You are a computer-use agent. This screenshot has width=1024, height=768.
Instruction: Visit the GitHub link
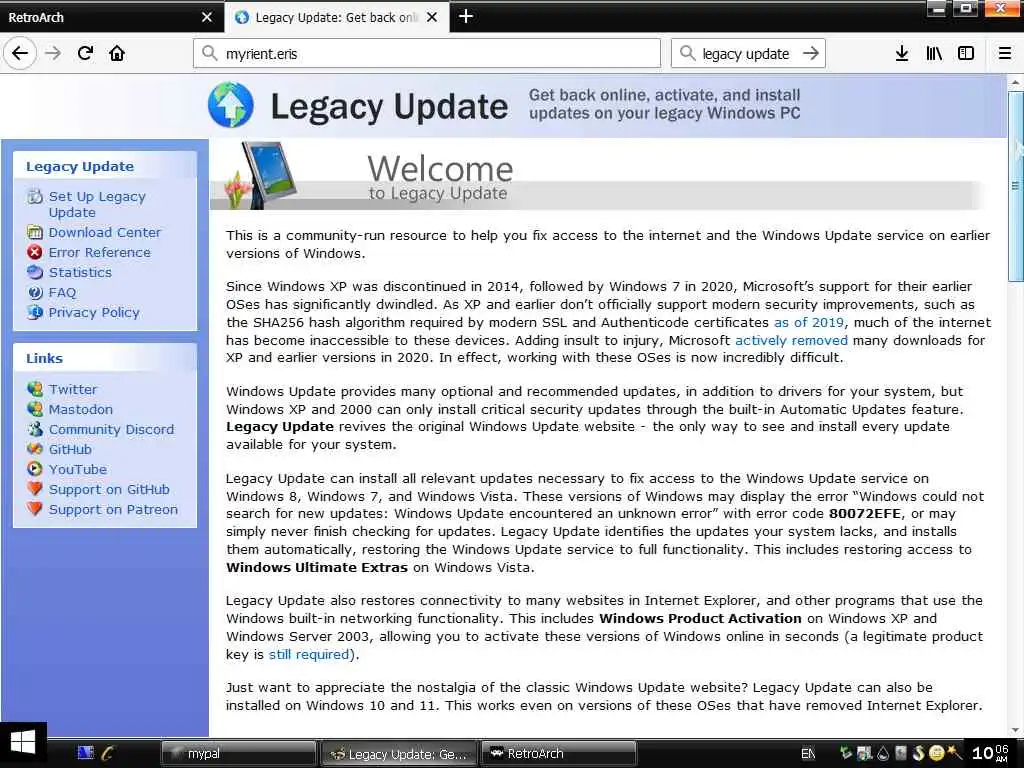70,449
